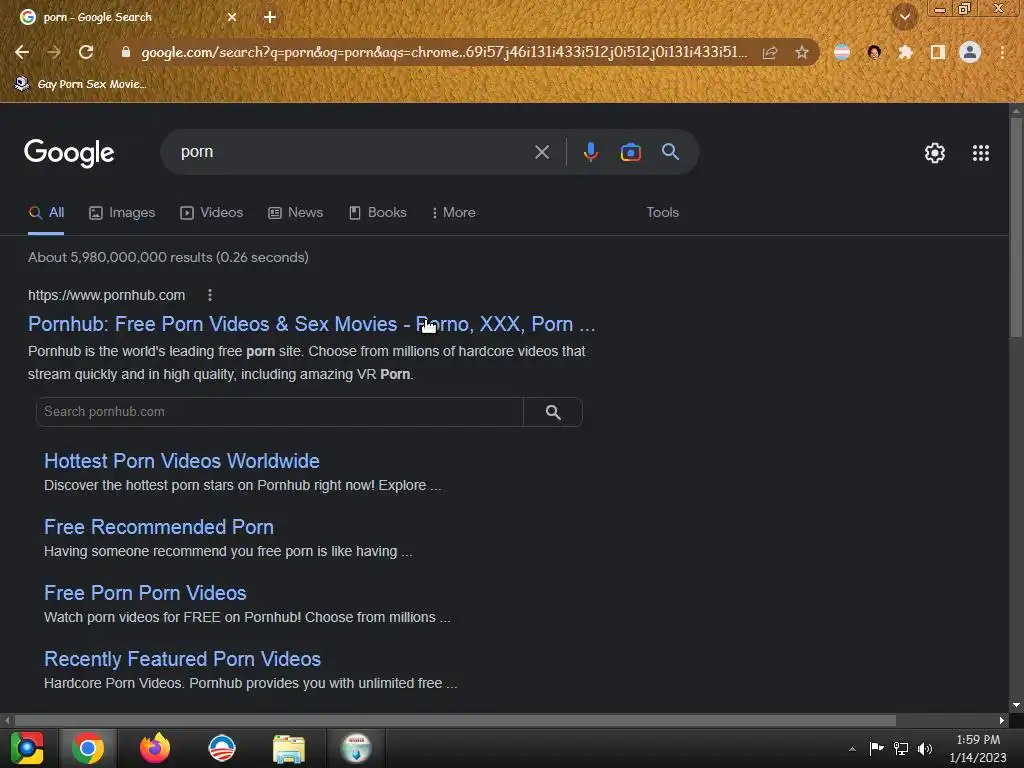
Task: Open Firefox from the taskbar
Action: [x=155, y=748]
